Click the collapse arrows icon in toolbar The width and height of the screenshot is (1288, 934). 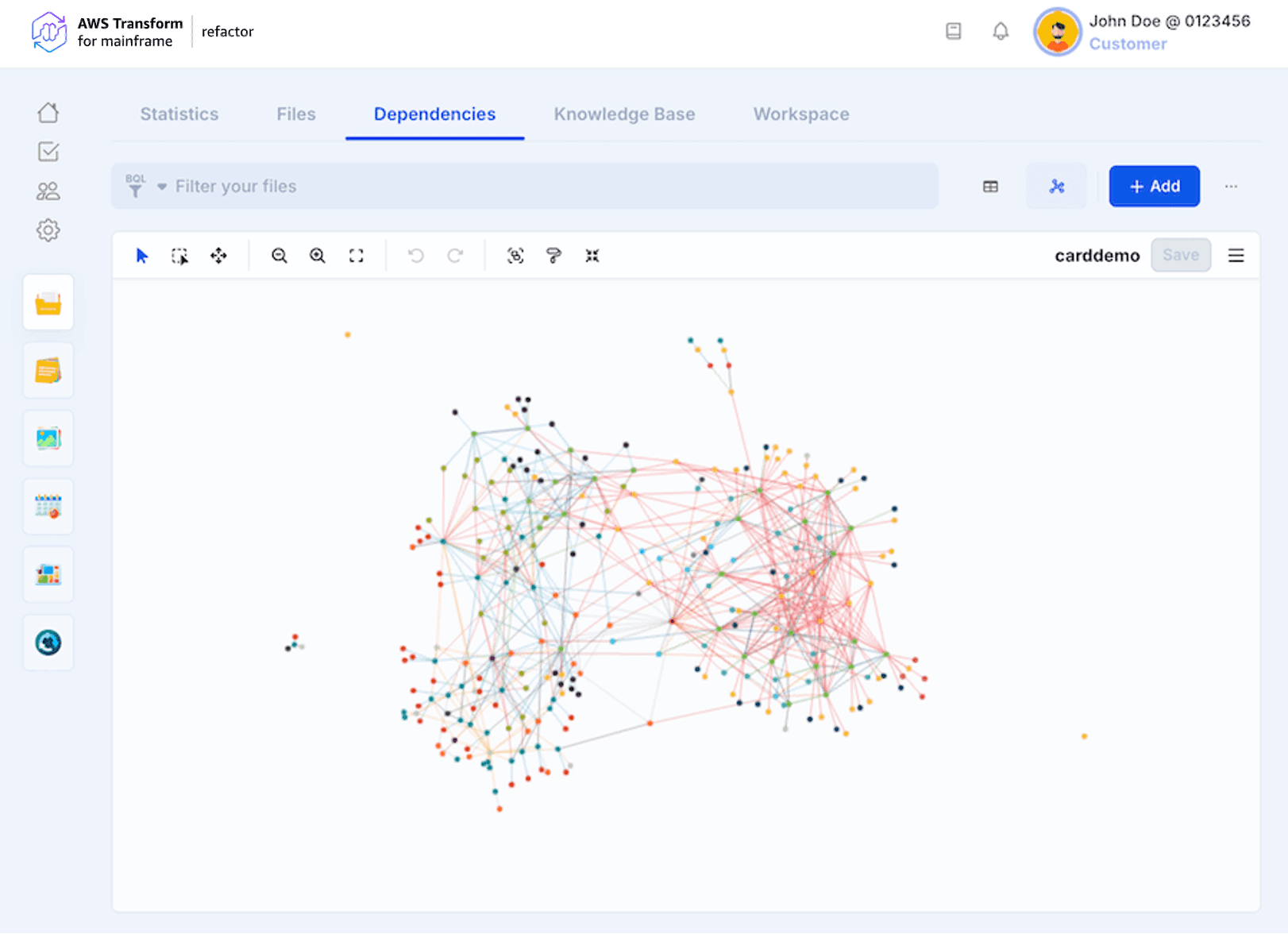tap(592, 256)
